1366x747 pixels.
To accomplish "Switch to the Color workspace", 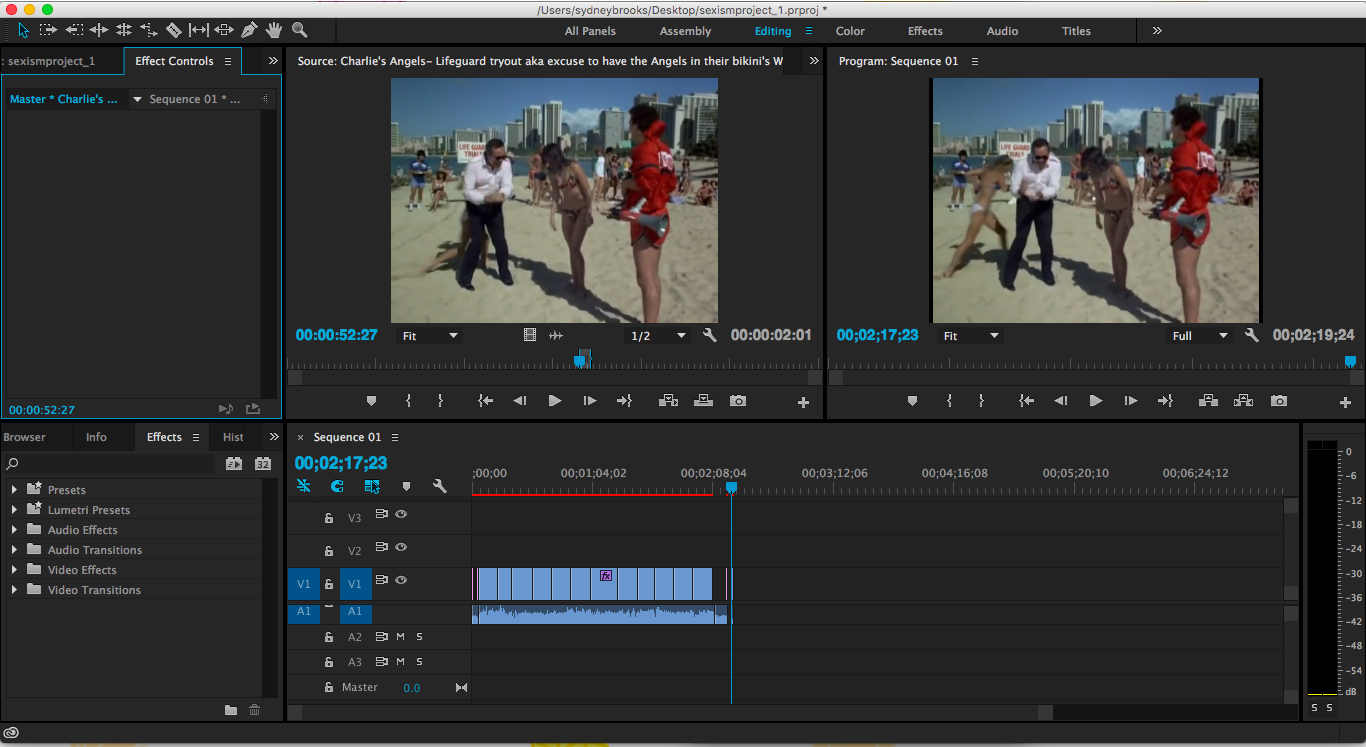I will [x=850, y=31].
